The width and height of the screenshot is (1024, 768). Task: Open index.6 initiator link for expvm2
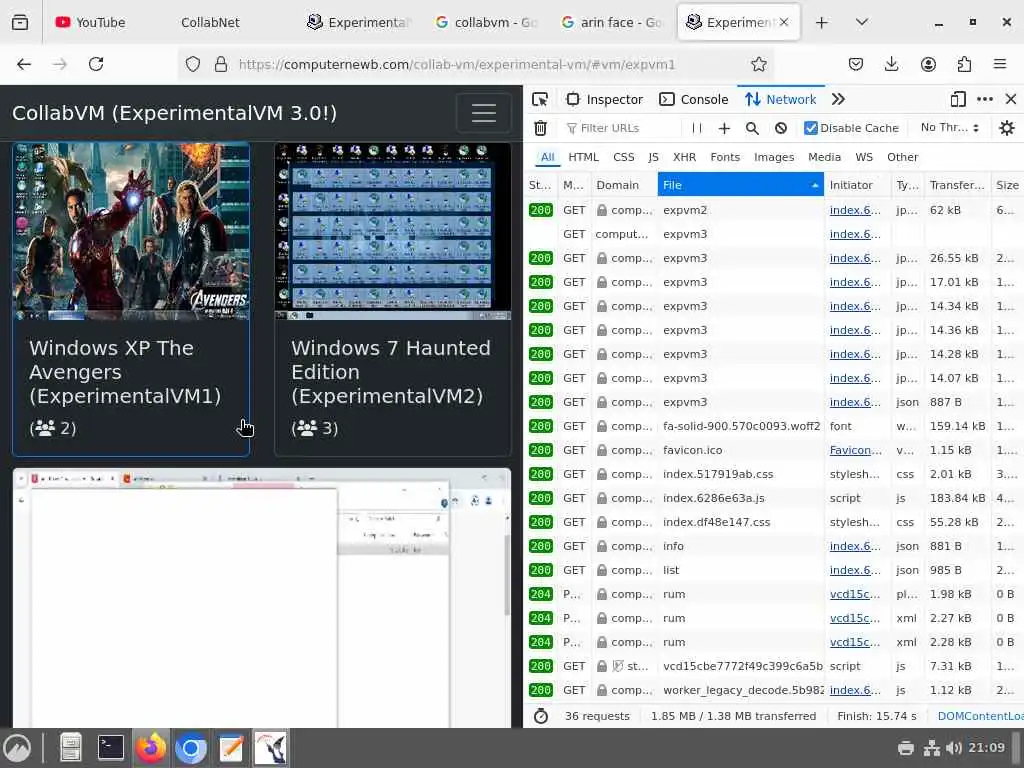(x=855, y=210)
